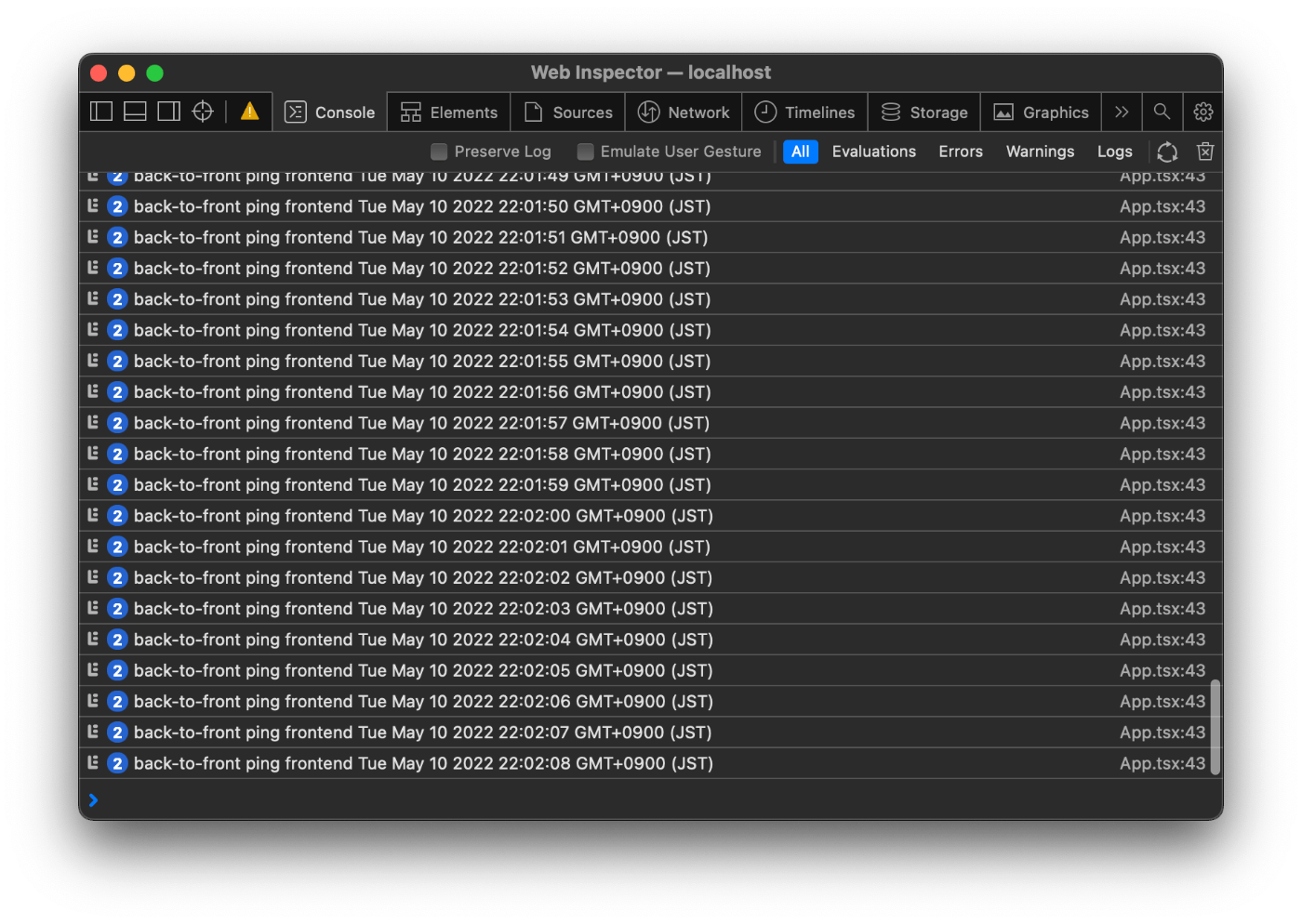Screen dimensions: 1302x924
Task: Open Web Inspector settings gear
Action: [x=1203, y=112]
